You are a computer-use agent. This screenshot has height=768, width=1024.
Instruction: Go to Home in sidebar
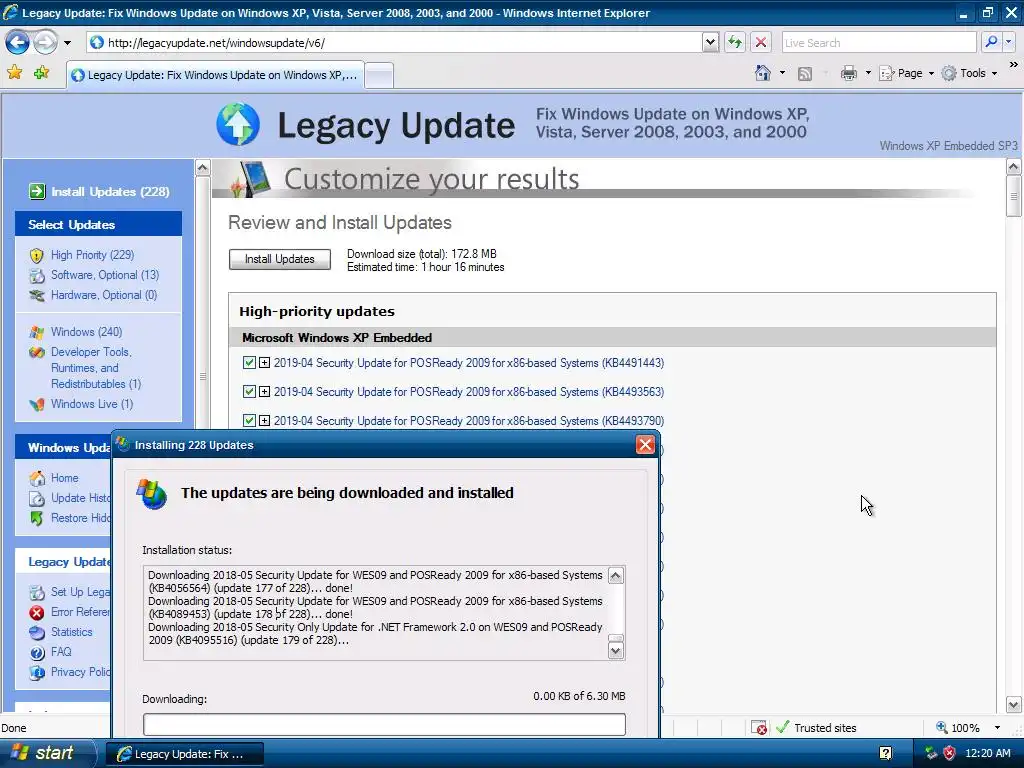[x=64, y=478]
